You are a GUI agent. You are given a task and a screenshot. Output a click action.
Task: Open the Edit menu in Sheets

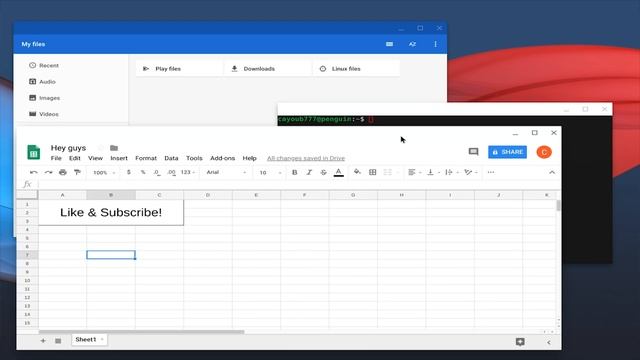point(75,158)
